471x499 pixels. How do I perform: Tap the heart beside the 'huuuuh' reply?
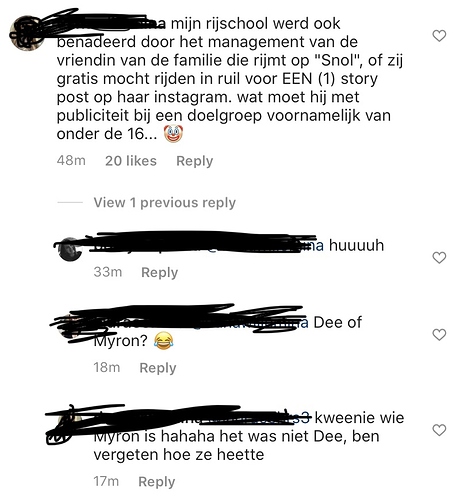[x=439, y=258]
